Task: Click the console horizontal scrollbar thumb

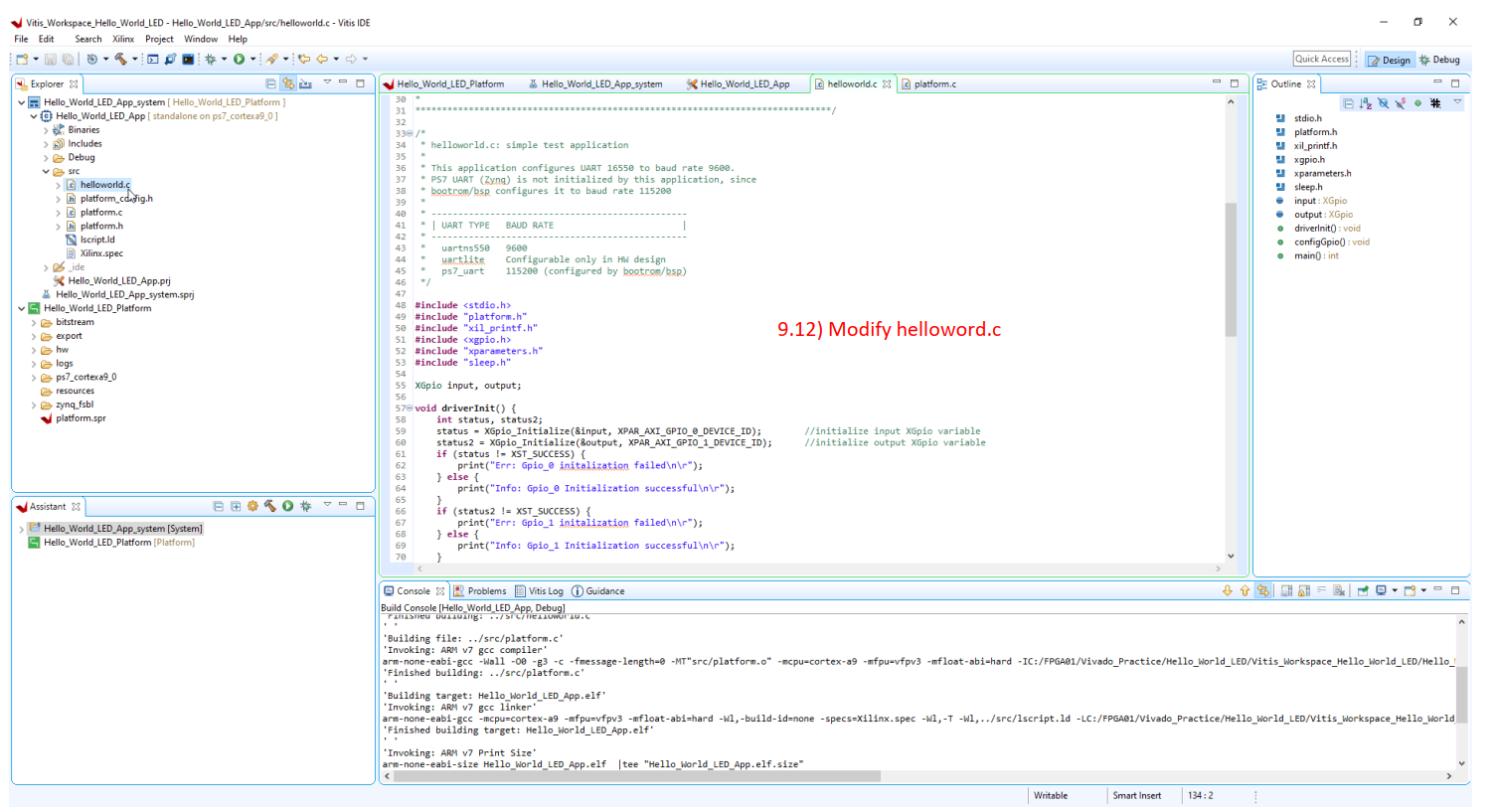Action: 637,775
